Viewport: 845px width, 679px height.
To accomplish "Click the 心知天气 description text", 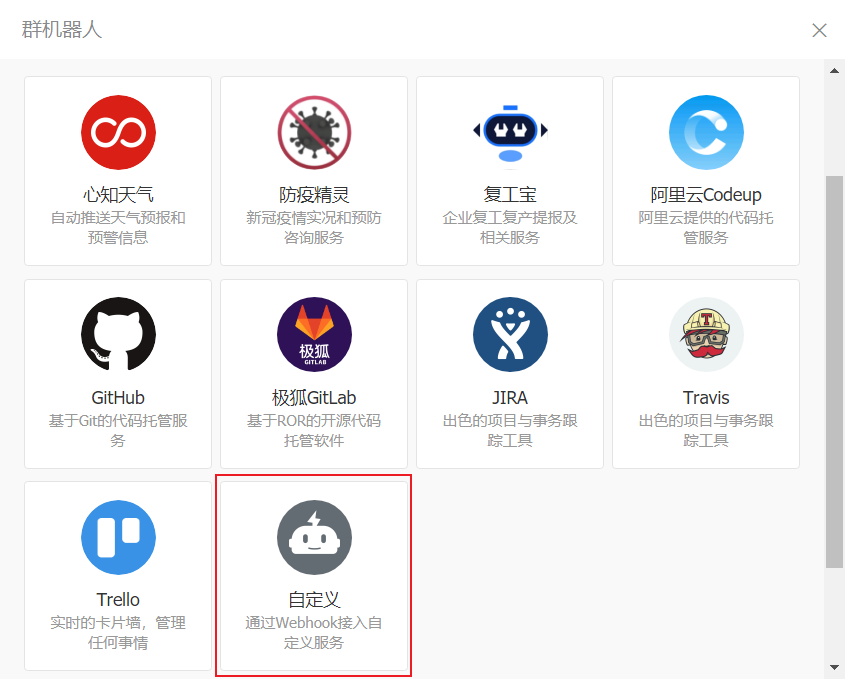I will [x=118, y=227].
